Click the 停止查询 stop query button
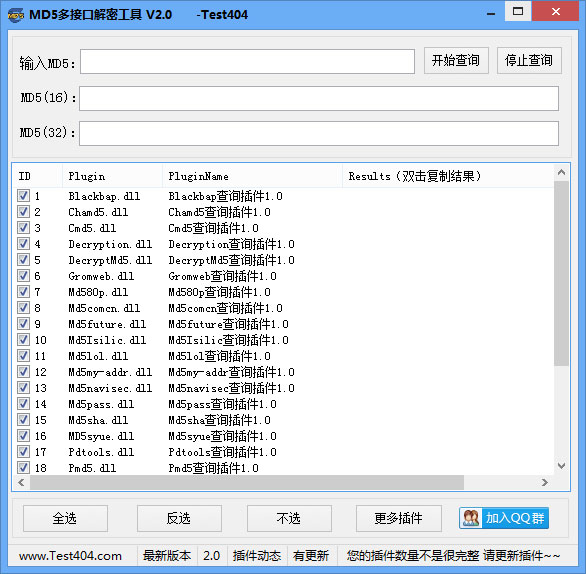 529,60
